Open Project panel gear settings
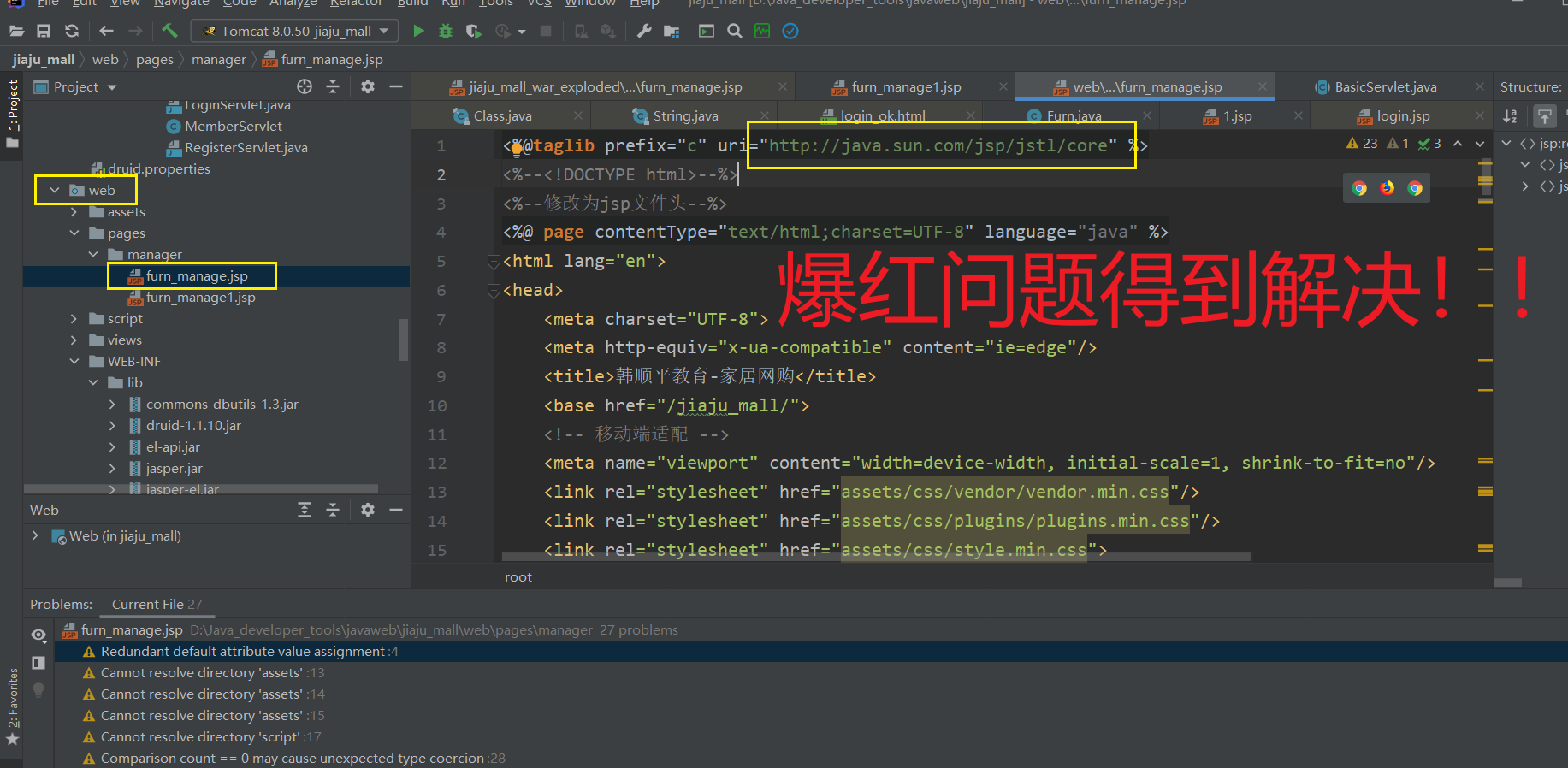The width and height of the screenshot is (1568, 768). 368,86
